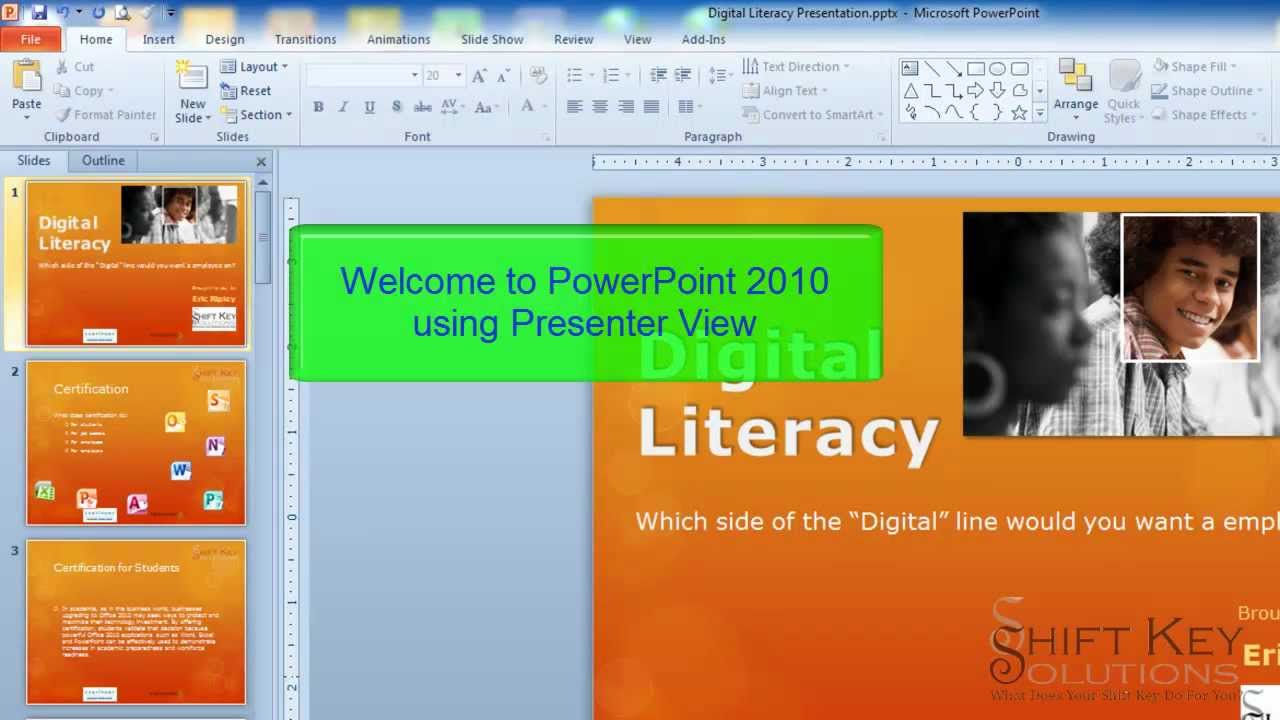Viewport: 1280px width, 720px height.
Task: Click the Undo arrow in Quick Access Toolbar
Action: (x=63, y=13)
